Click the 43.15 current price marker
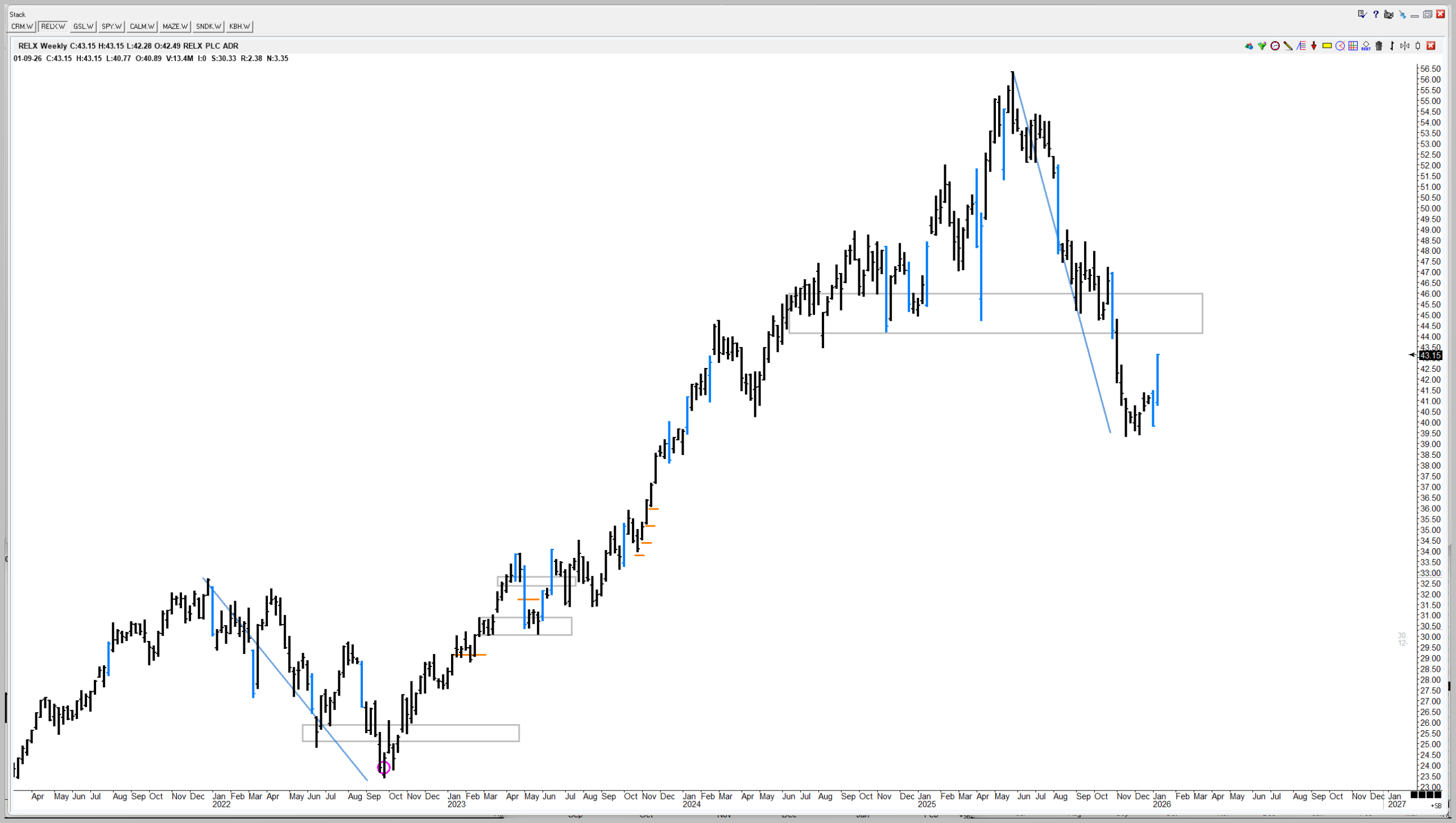Image resolution: width=1456 pixels, height=823 pixels. point(1430,355)
